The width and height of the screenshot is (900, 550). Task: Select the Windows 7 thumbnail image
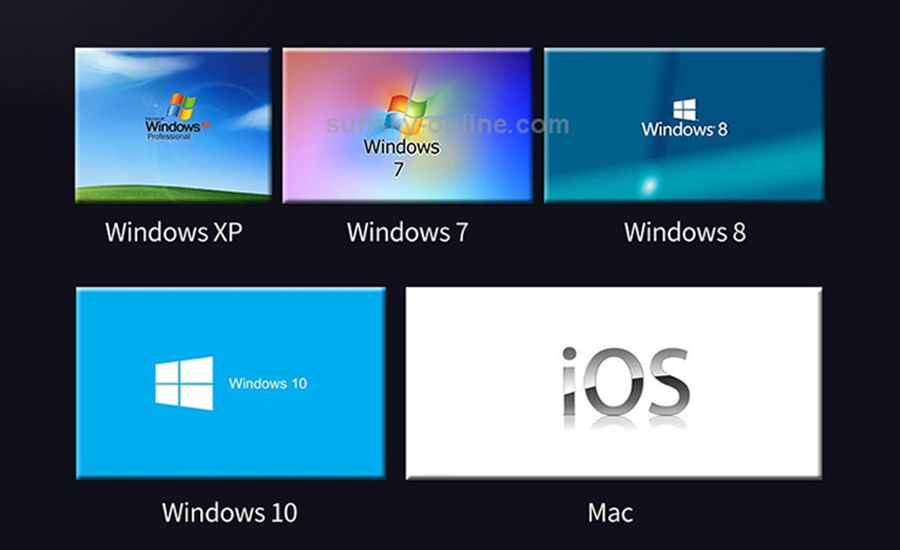click(x=408, y=125)
